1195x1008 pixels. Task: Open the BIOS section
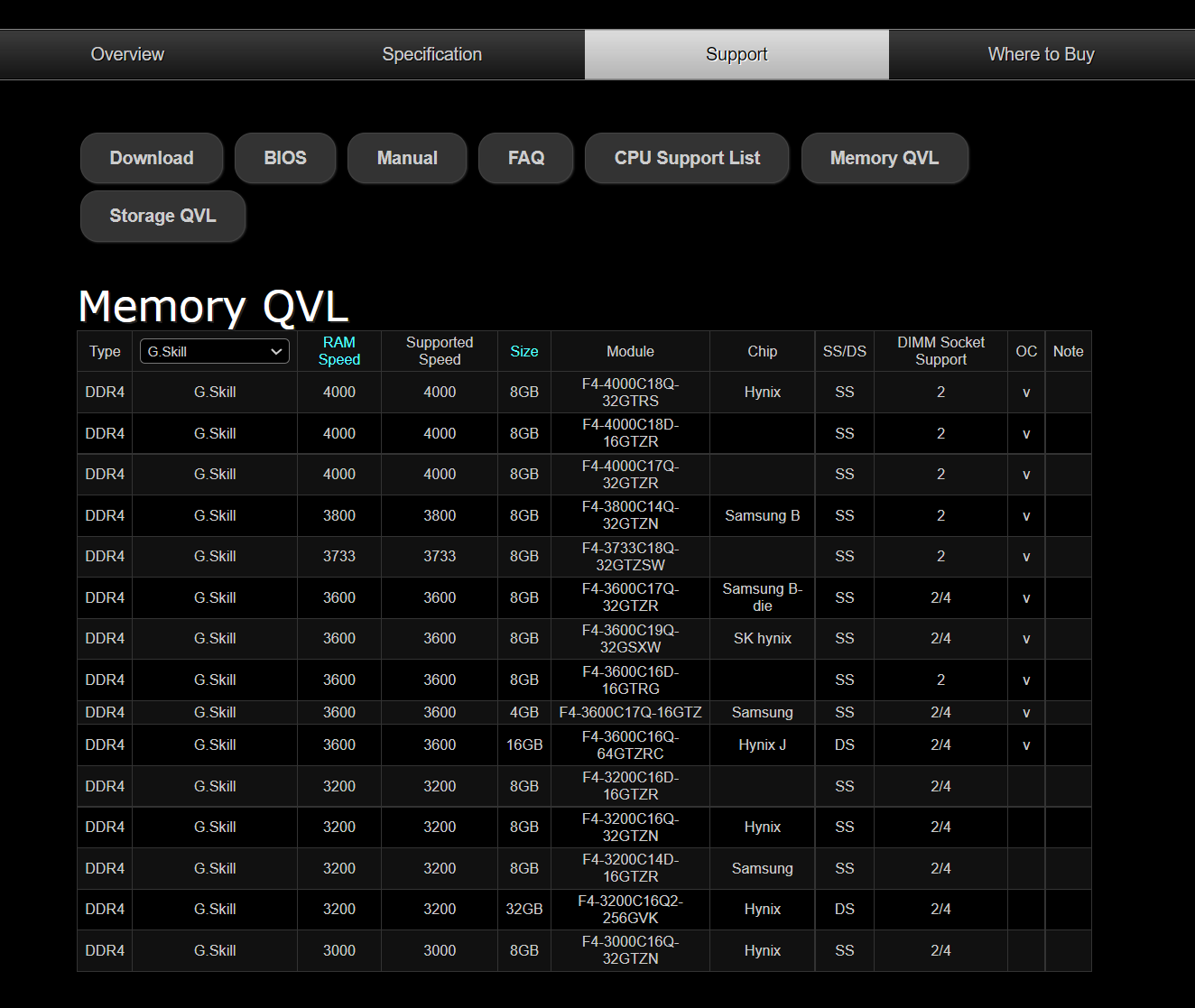(285, 158)
